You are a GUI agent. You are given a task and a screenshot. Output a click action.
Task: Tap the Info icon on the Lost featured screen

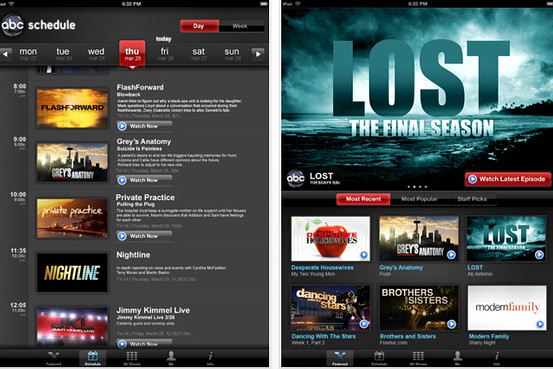tap(497, 358)
